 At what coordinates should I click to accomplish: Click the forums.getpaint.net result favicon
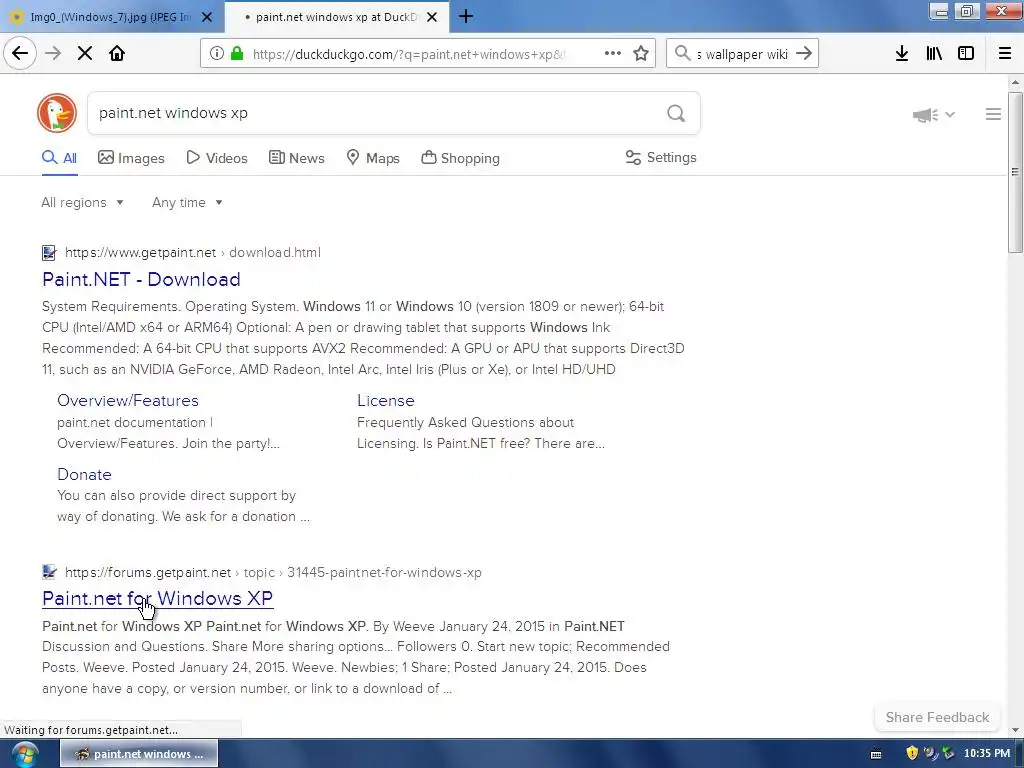tap(49, 573)
